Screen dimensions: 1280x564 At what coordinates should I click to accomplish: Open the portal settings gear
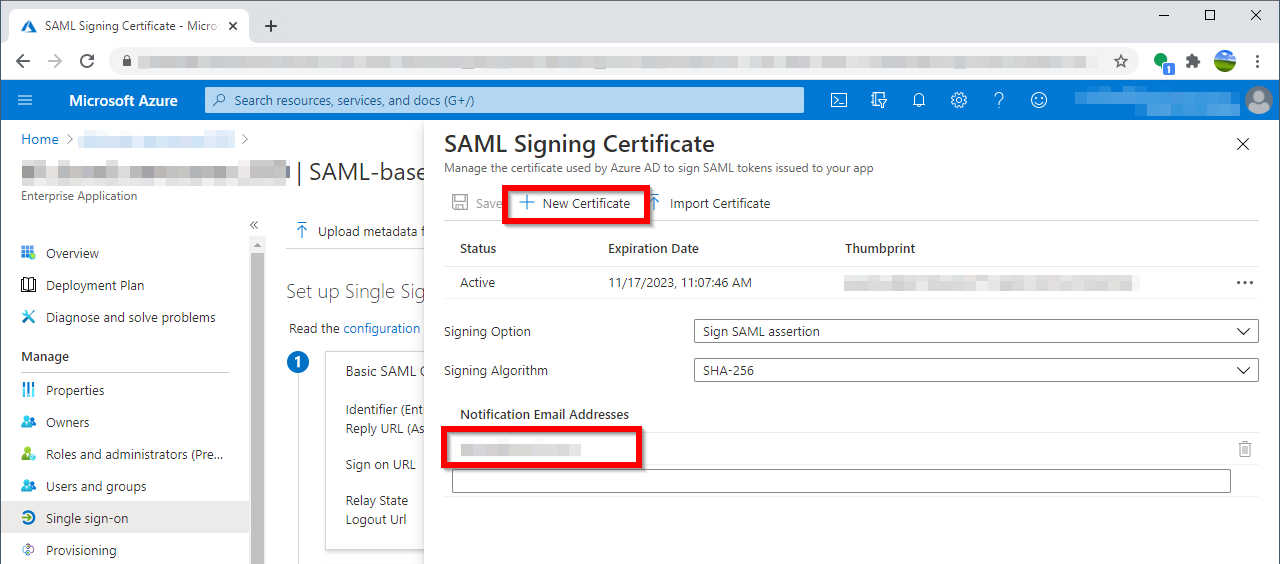tap(959, 100)
